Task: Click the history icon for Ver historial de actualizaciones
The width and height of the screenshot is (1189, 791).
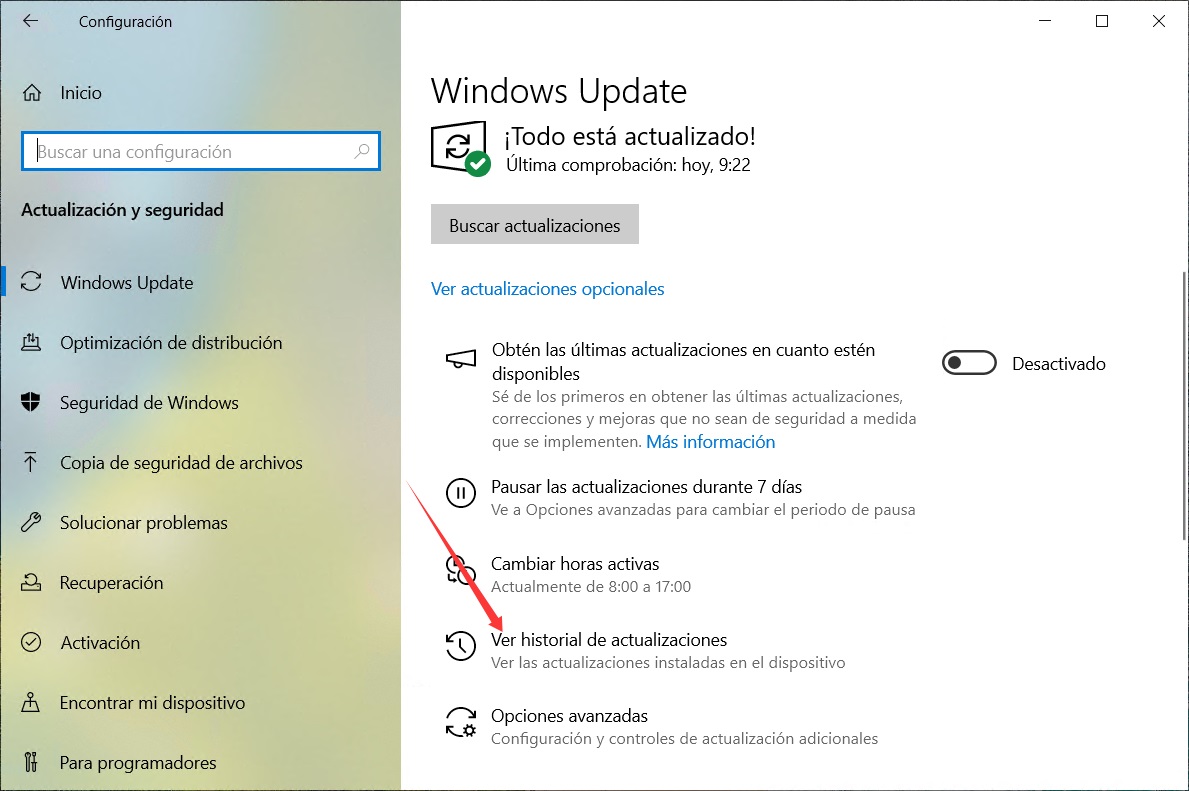Action: [x=460, y=645]
